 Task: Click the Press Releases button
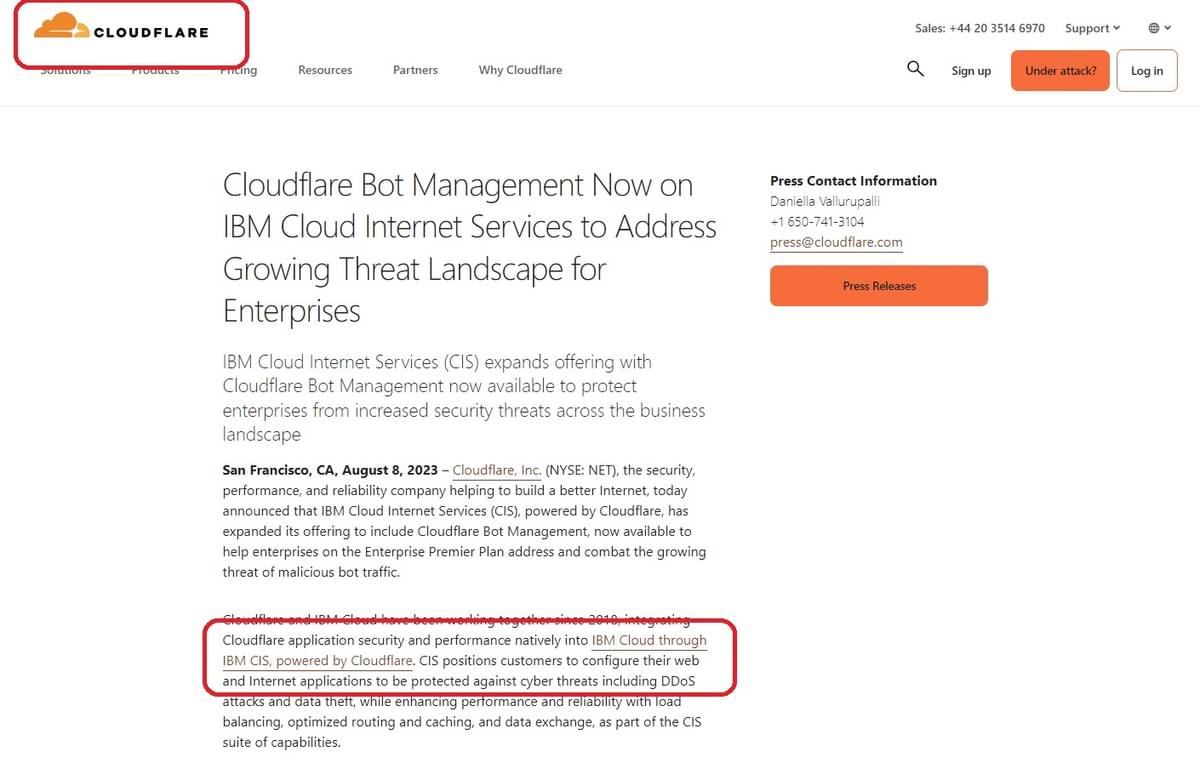tap(879, 286)
